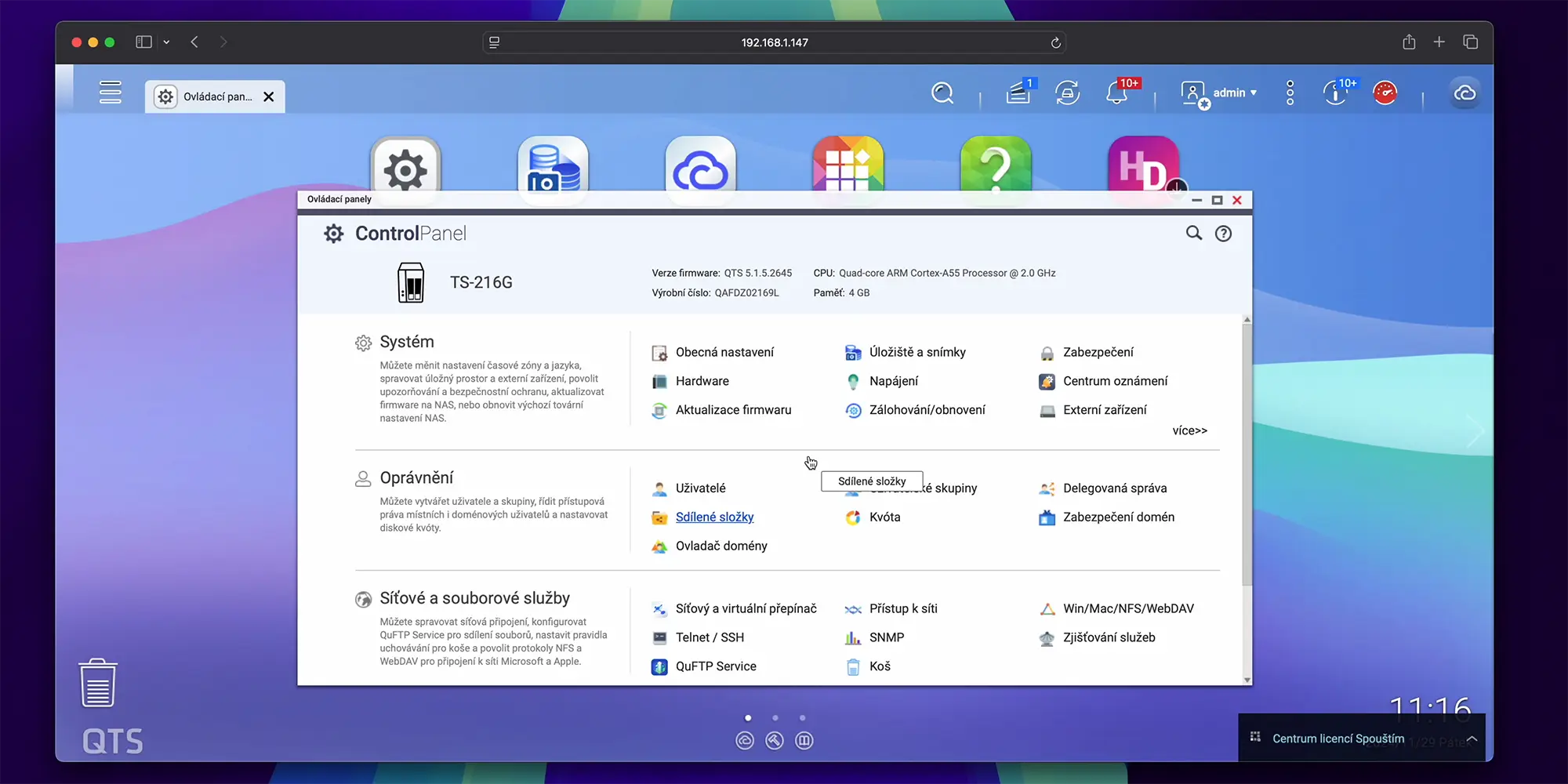The image size is (1568, 784).
Task: Search within Control Panel using magnifier
Action: (x=1193, y=233)
